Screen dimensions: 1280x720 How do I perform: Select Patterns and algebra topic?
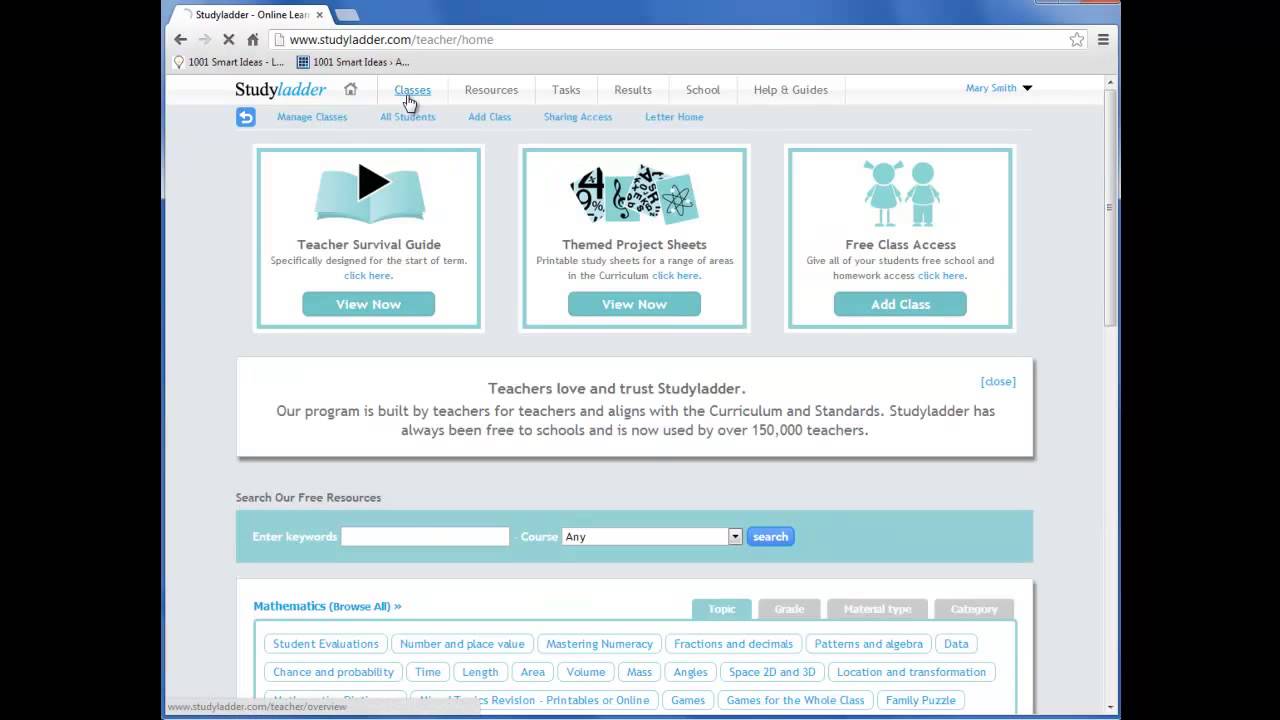pyautogui.click(x=869, y=644)
